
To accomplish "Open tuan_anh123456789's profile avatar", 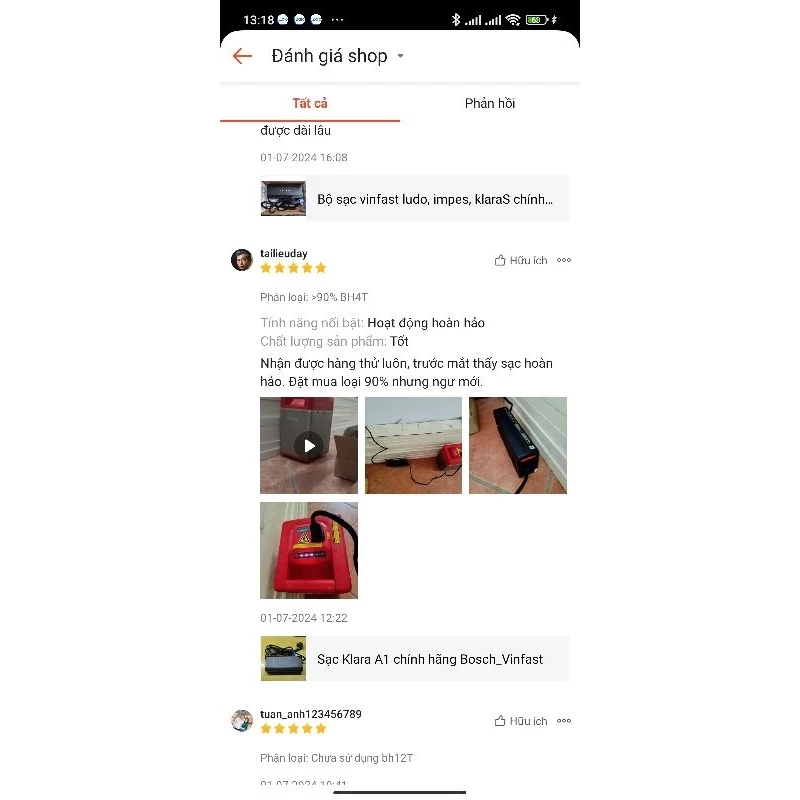I will pos(241,721).
